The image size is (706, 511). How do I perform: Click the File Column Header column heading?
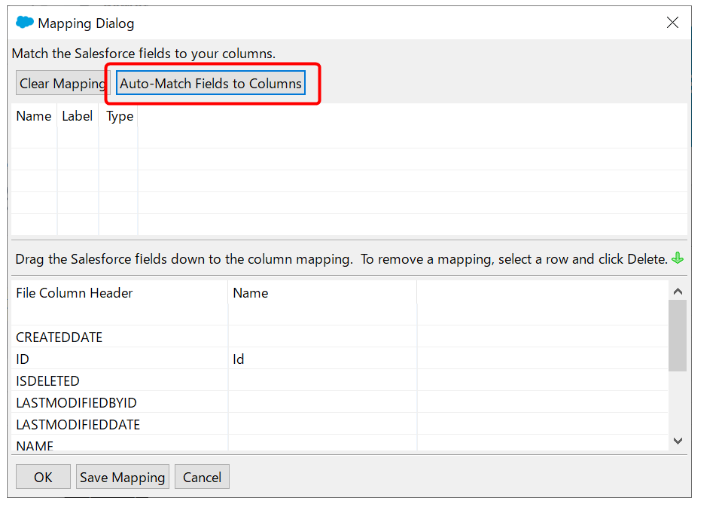(119, 293)
